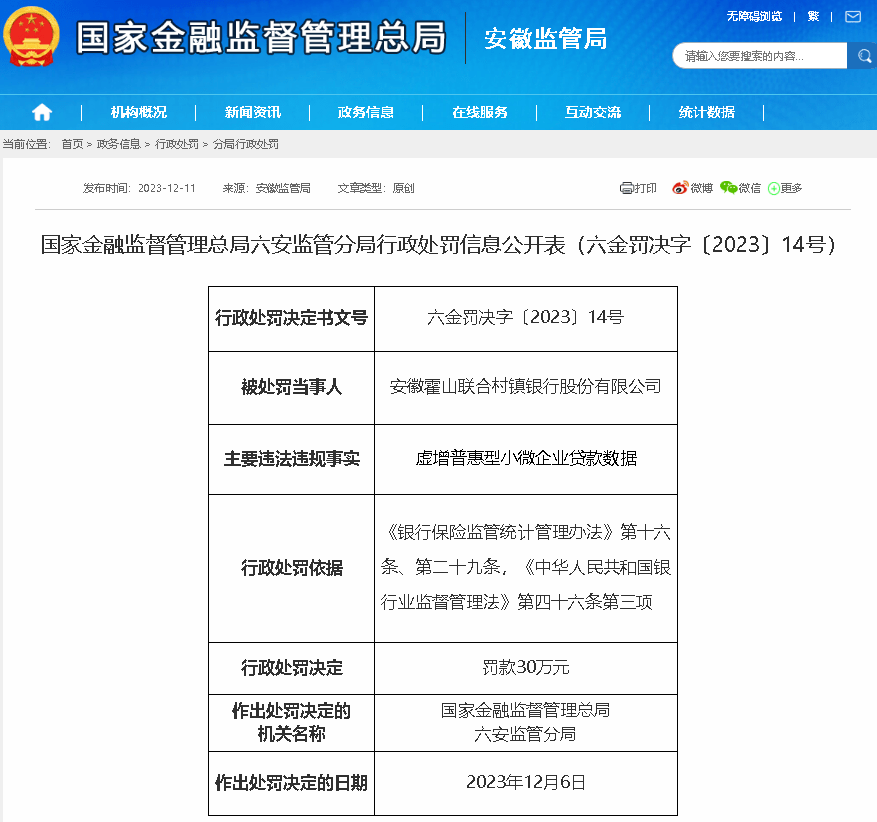Click the 行政处罚依据 header cell
Screen dimensions: 877x822
point(291,568)
